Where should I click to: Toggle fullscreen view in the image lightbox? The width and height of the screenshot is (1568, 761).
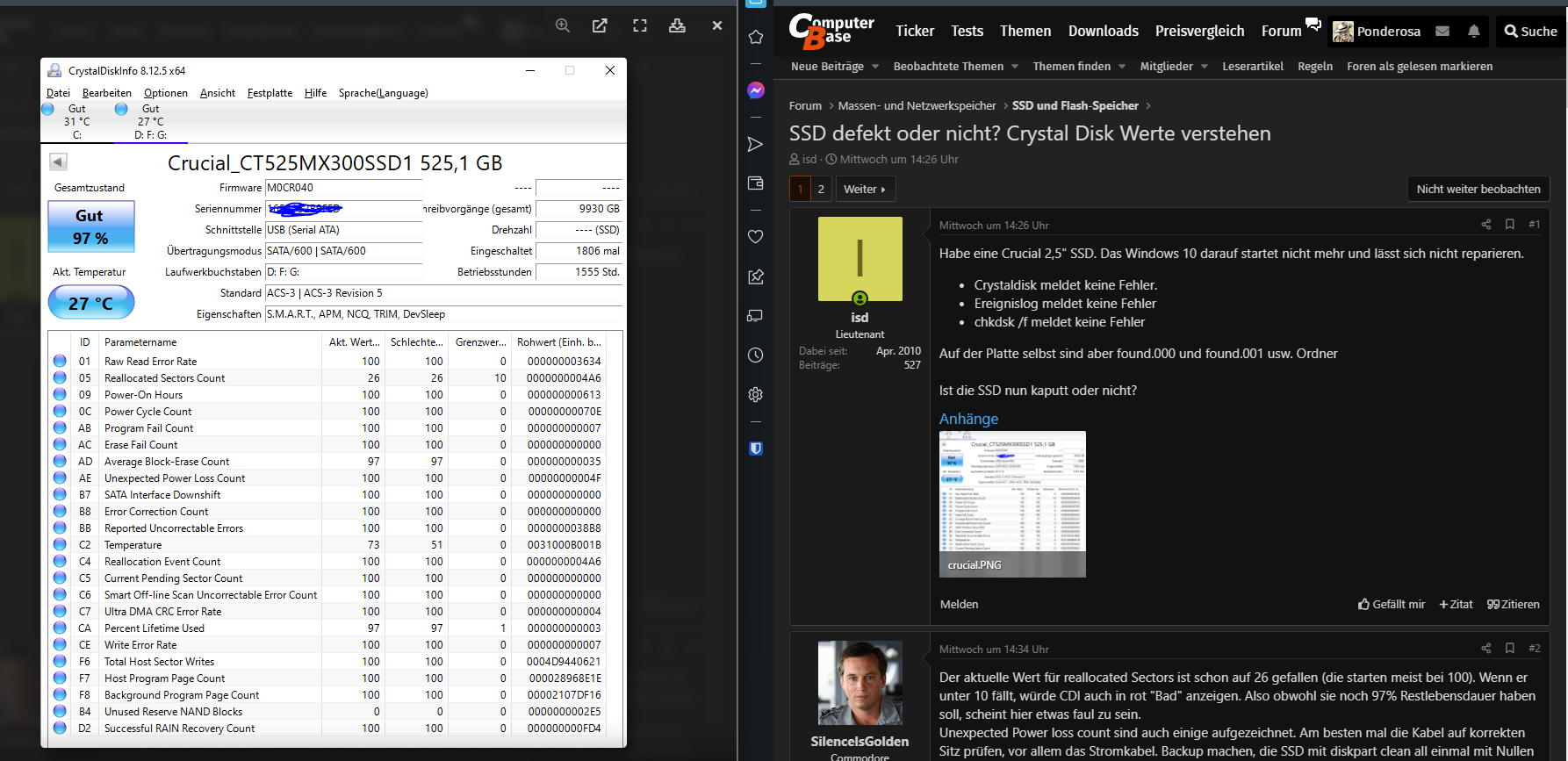pos(640,25)
